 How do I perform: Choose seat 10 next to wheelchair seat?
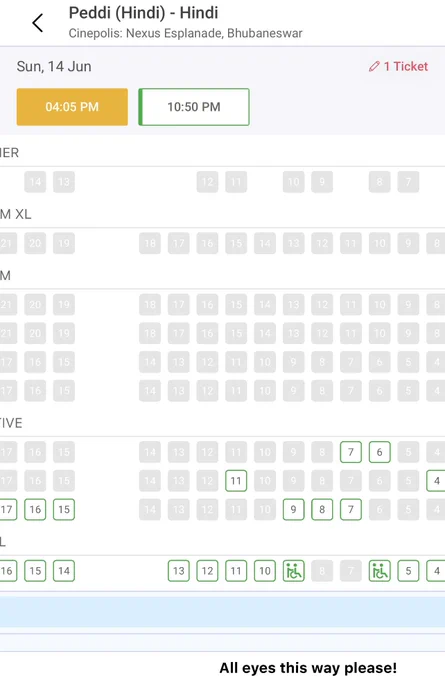click(265, 571)
